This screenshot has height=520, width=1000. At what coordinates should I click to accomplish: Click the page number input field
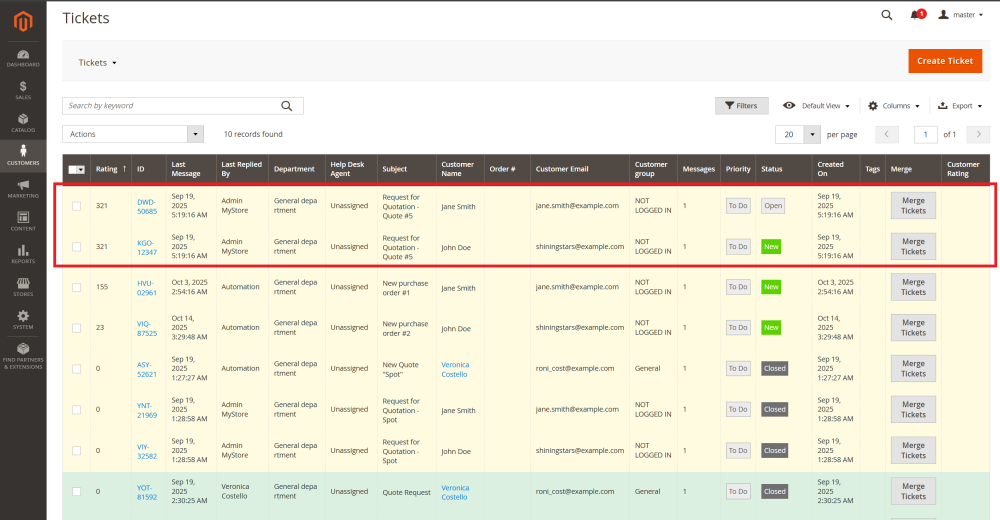coord(925,135)
